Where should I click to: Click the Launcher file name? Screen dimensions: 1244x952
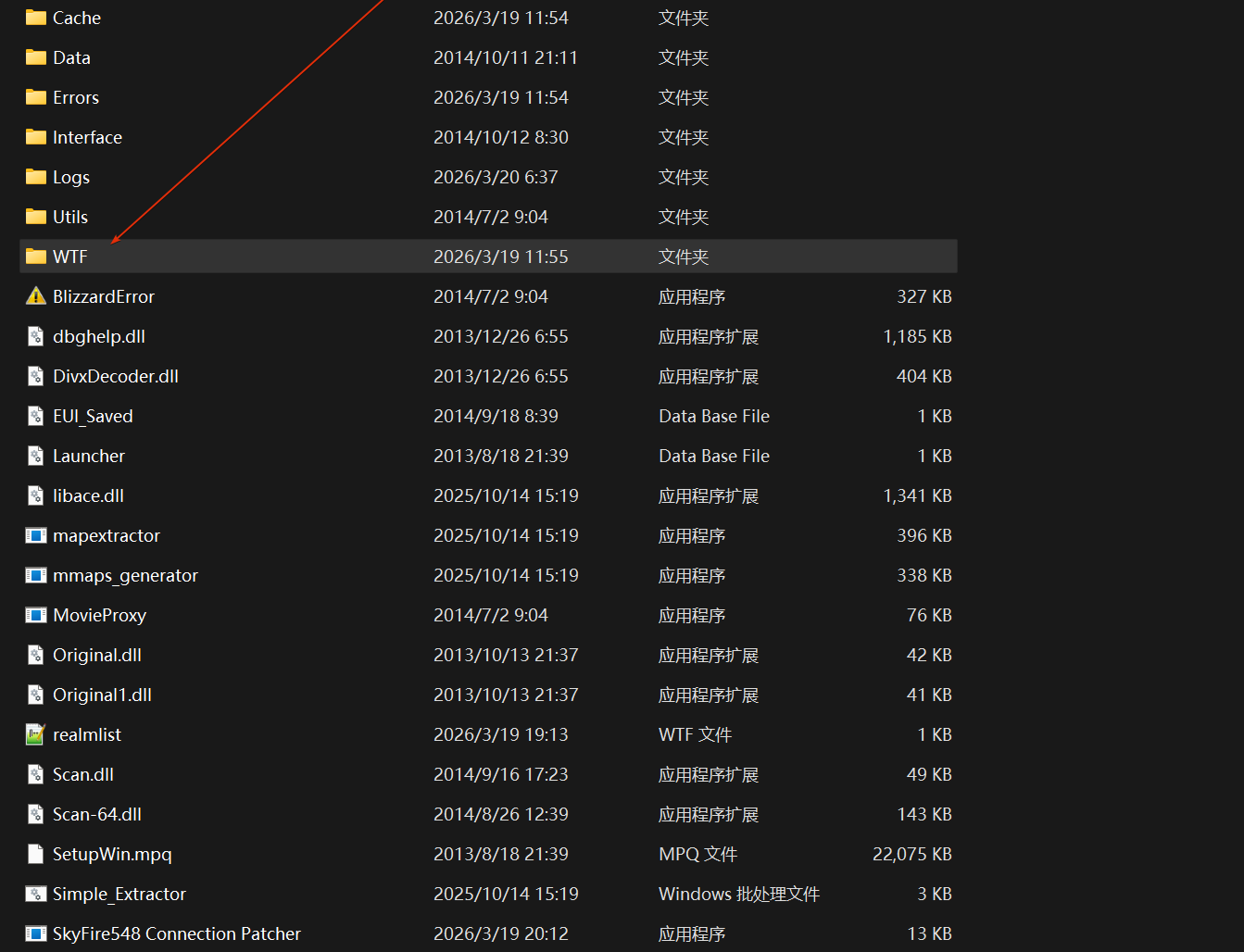click(x=89, y=456)
